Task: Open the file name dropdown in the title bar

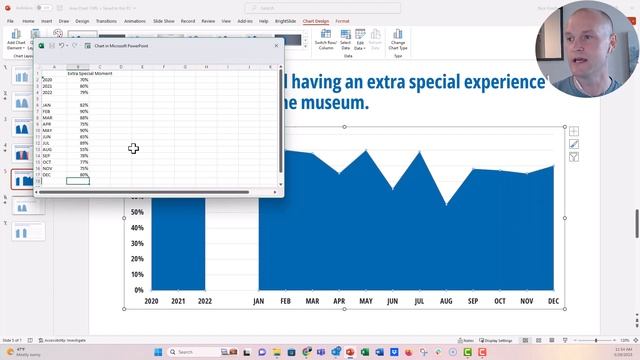Action: [134, 8]
